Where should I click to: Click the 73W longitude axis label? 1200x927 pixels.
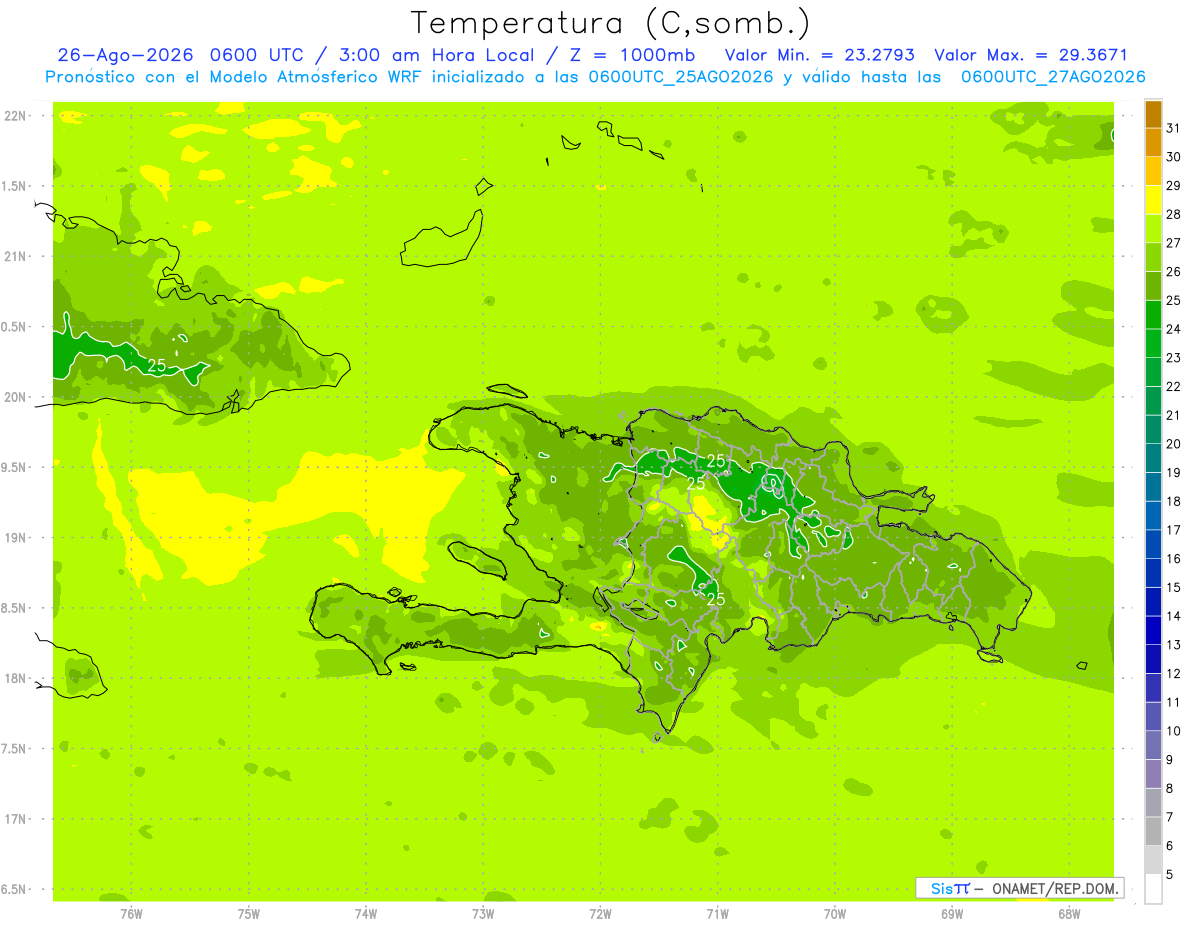pos(483,914)
